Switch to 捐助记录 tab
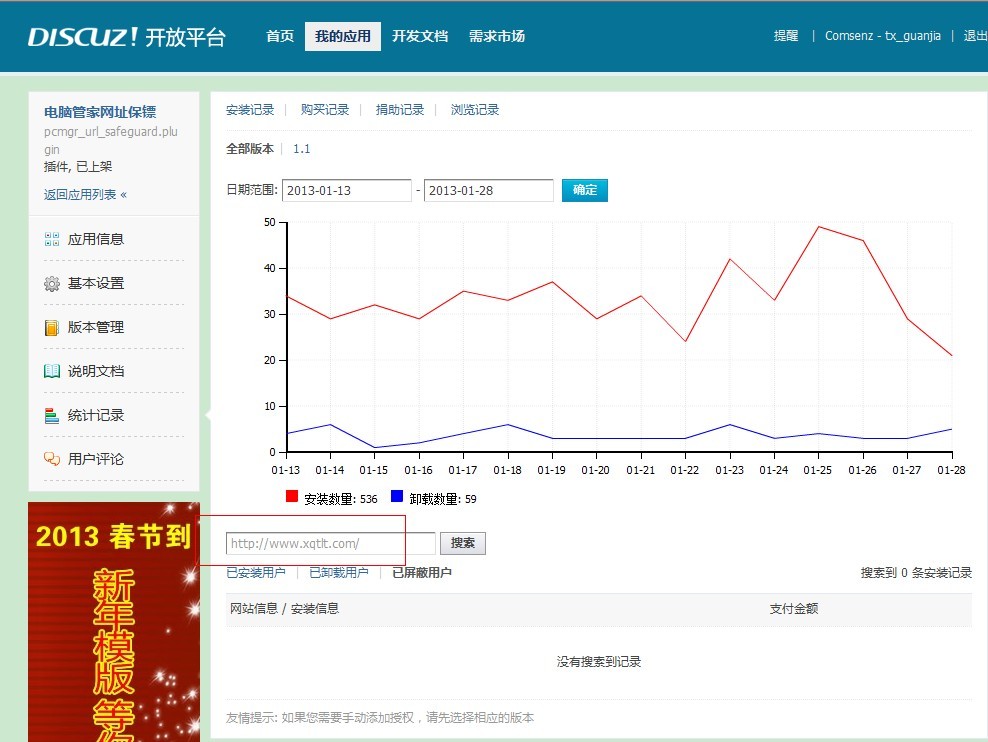The width and height of the screenshot is (988, 742). (400, 110)
